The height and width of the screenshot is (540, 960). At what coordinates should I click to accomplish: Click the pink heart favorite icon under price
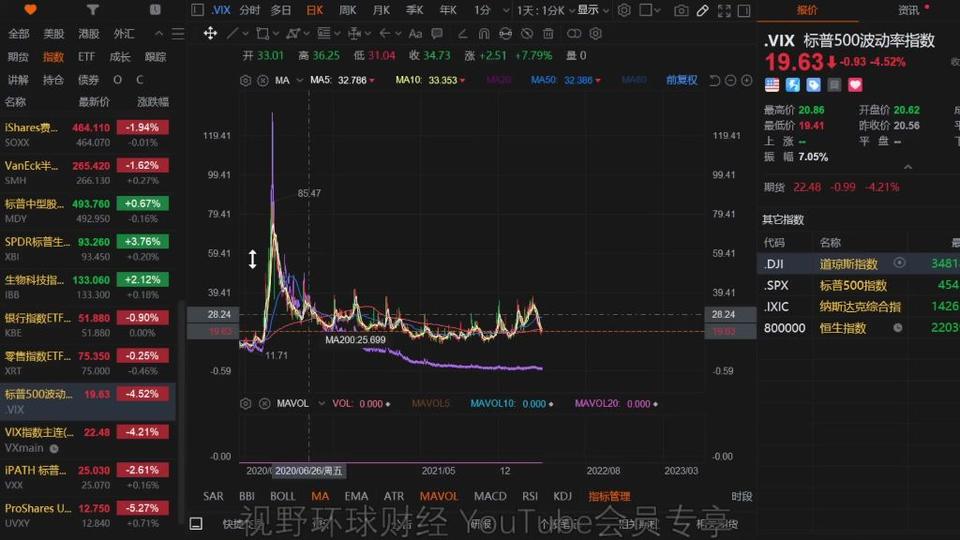855,84
